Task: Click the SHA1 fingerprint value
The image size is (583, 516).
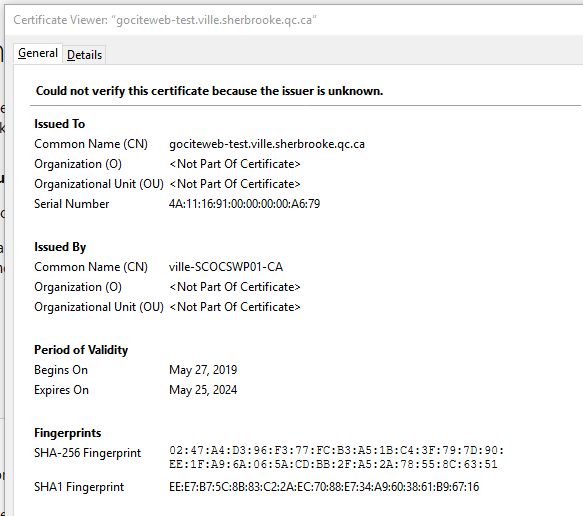Action: (324, 487)
